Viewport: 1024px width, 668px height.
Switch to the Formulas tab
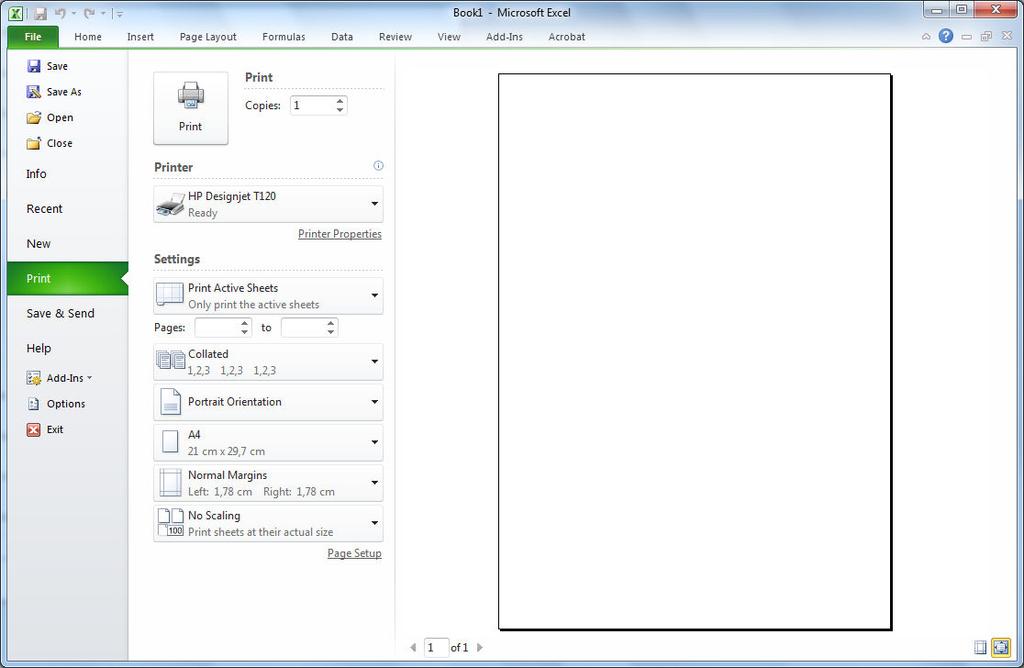pyautogui.click(x=283, y=37)
